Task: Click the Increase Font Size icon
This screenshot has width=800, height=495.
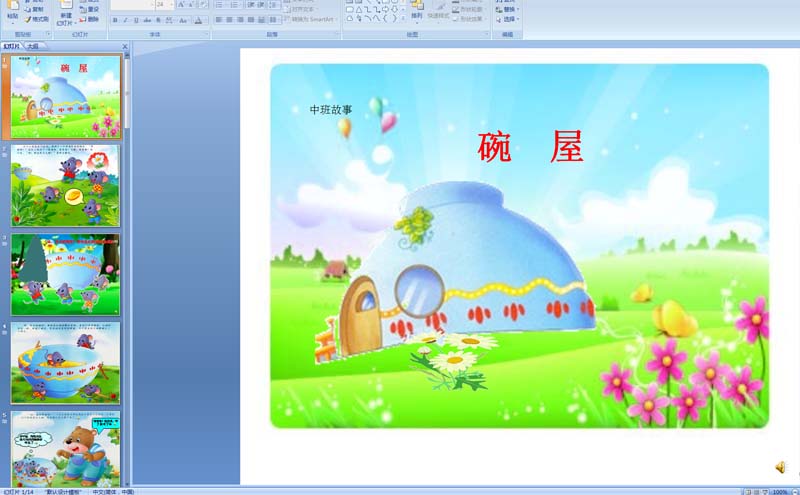Action: (181, 5)
